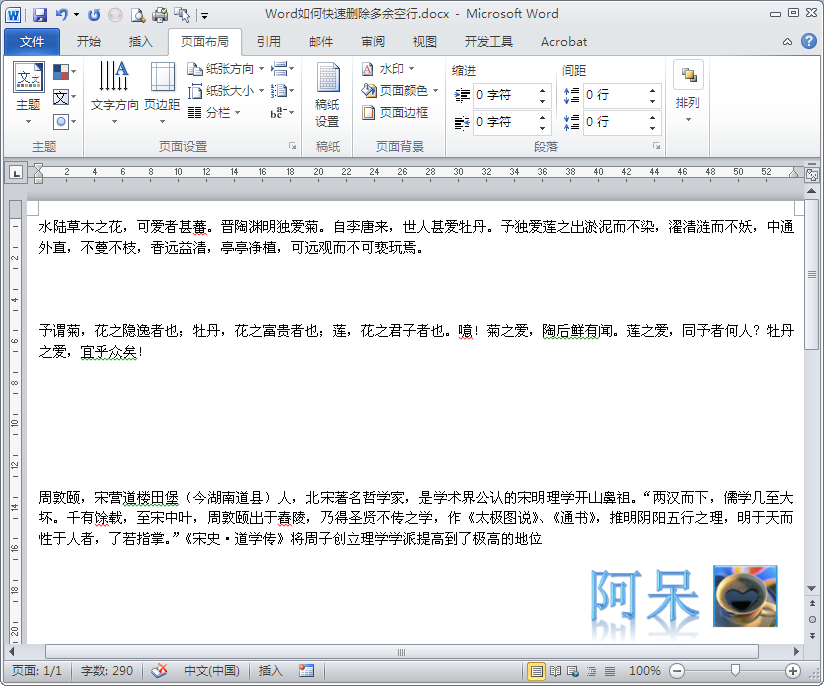
Task: Open the hyphenation icon menu
Action: pyautogui.click(x=282, y=112)
